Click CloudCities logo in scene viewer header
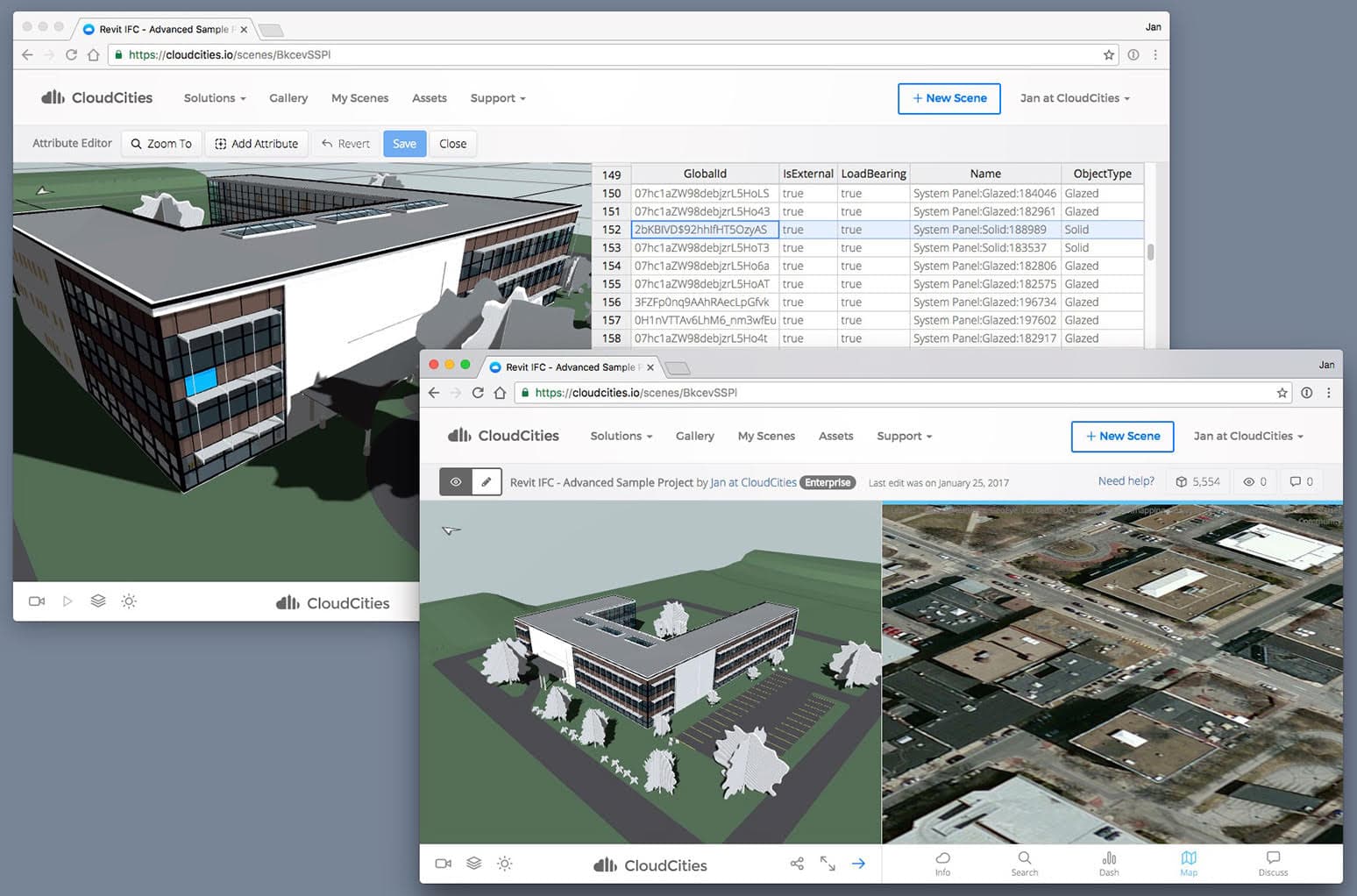Screen dimensions: 1357x896 pos(503,436)
